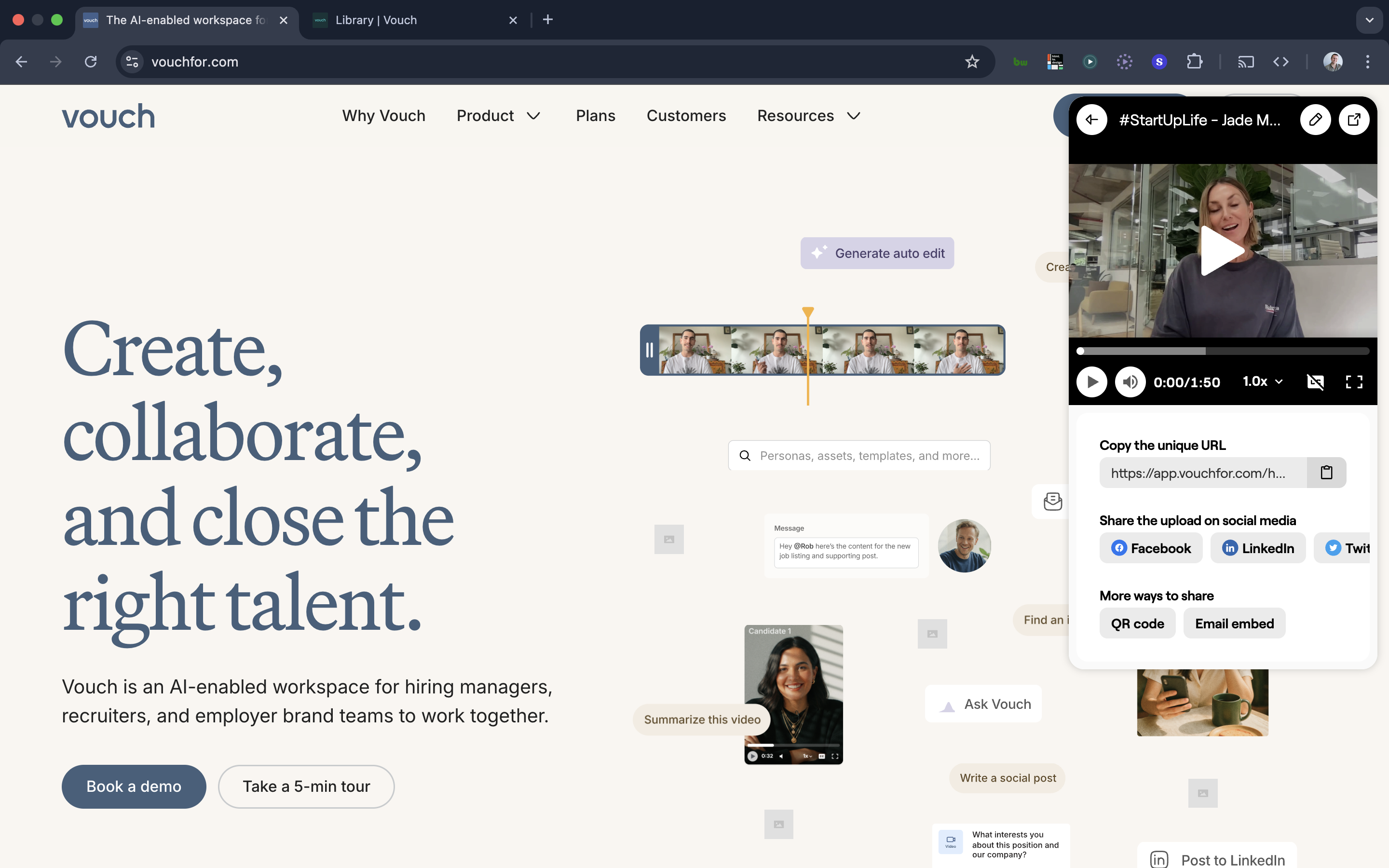The width and height of the screenshot is (1389, 868).
Task: Go back in browser history
Action: tap(21, 62)
